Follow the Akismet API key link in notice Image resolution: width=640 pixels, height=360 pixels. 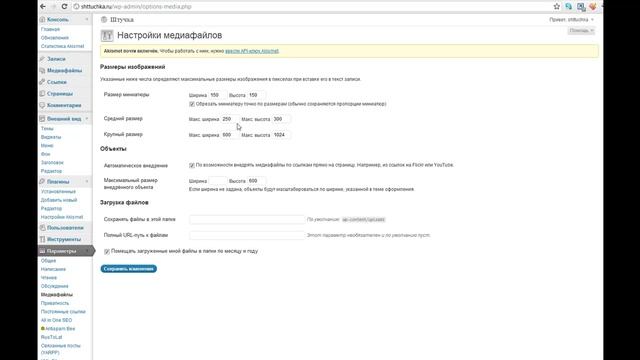point(252,51)
